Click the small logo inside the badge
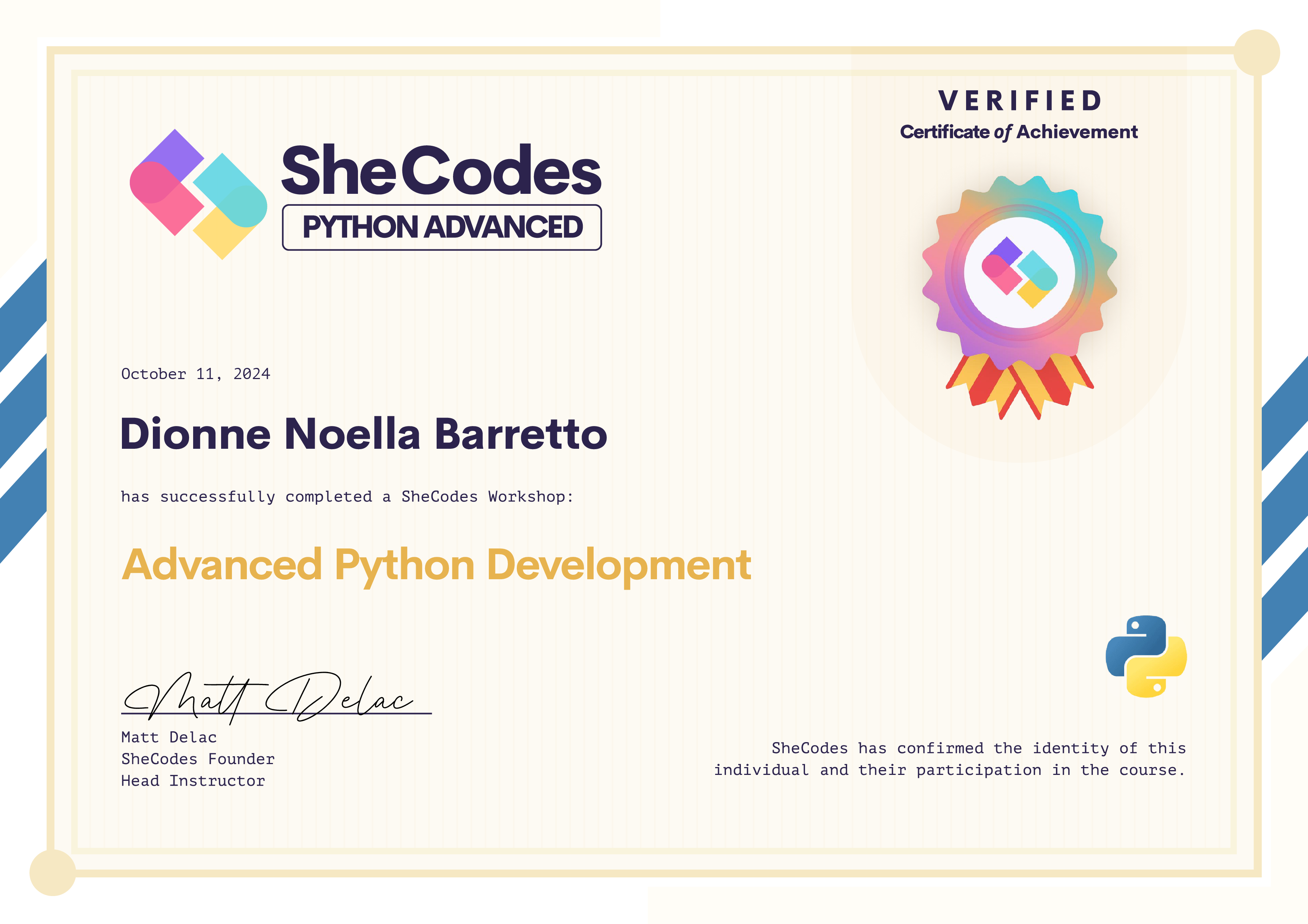1308x924 pixels. 1020,273
